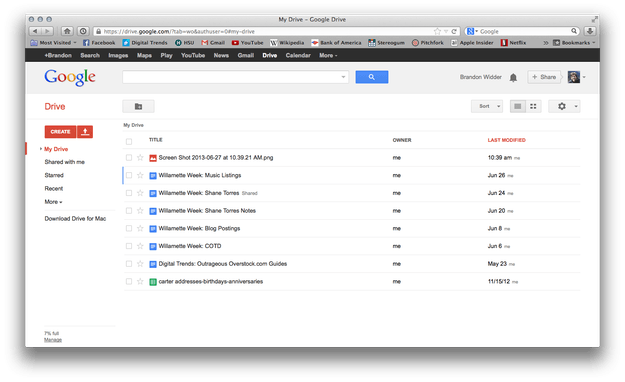Open the browser downloads arrow icon
The image size is (625, 382).
(590, 31)
